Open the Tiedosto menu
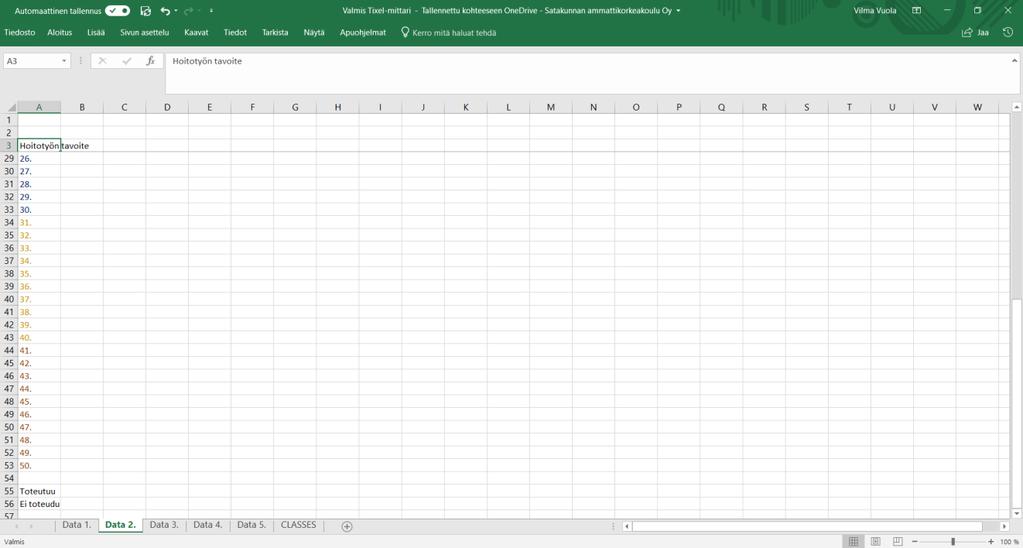Viewport: 1023px width, 548px height. (x=20, y=33)
